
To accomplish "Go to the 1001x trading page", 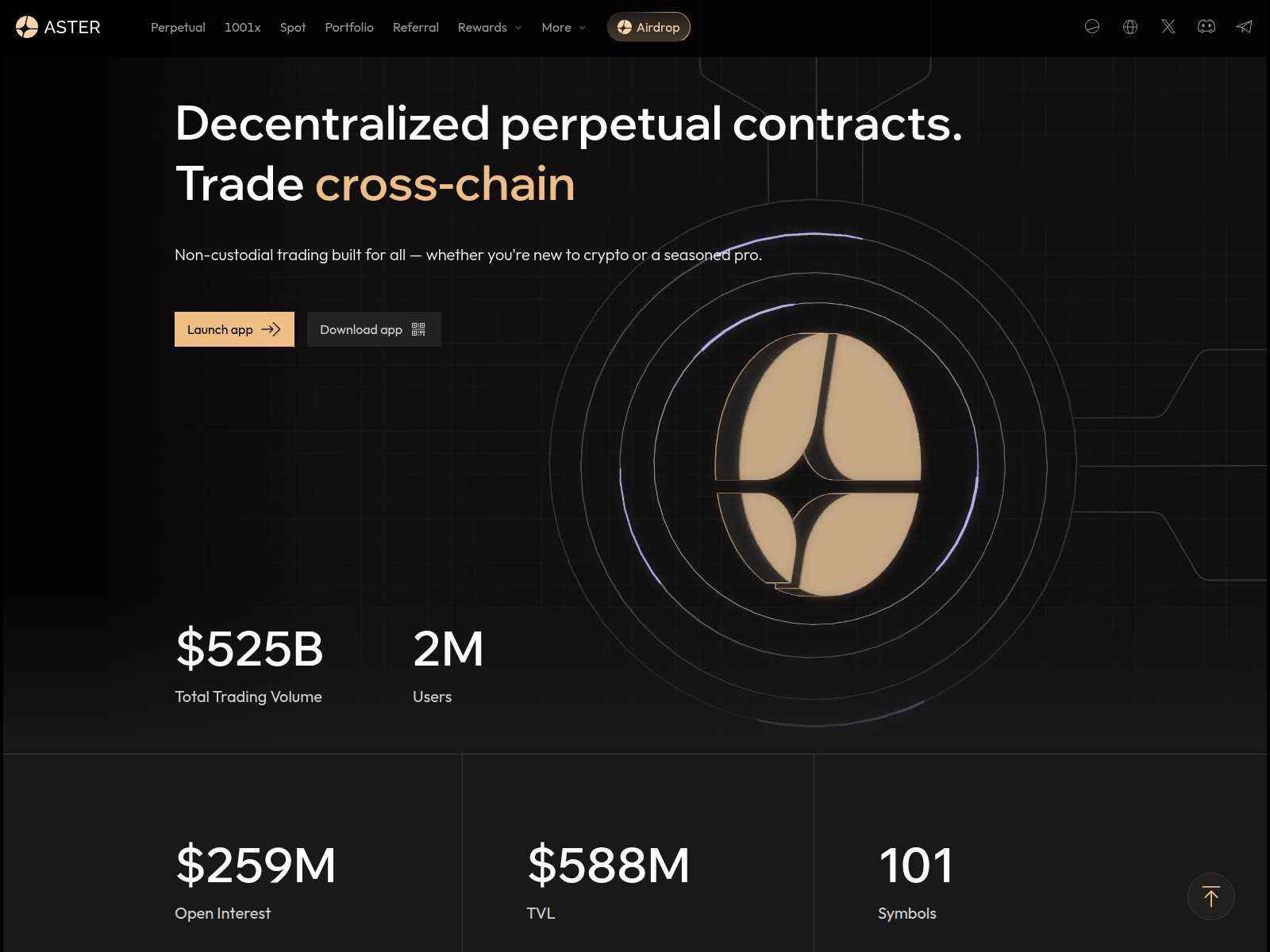I will tap(242, 27).
